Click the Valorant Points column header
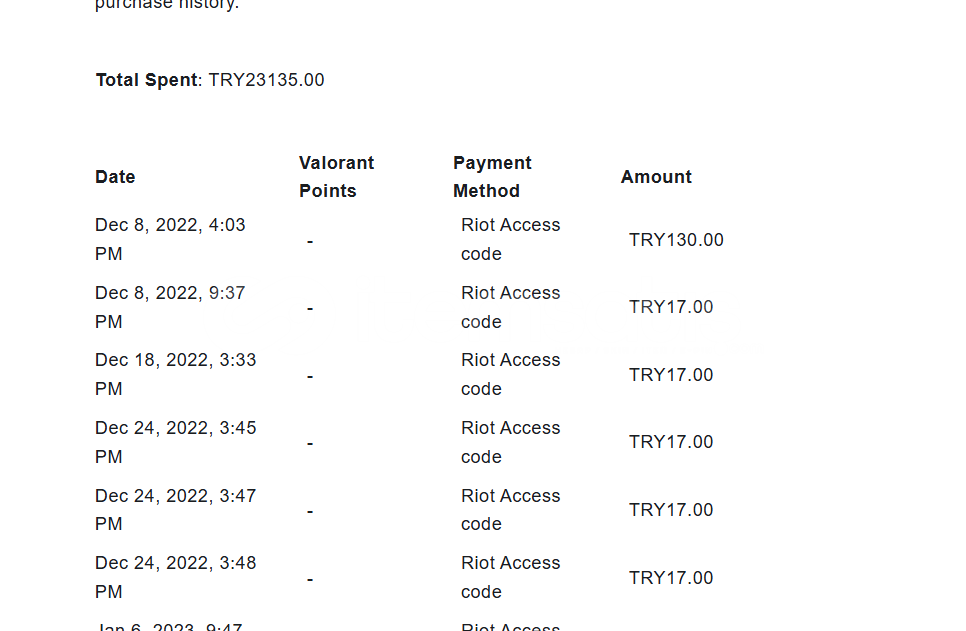The image size is (966, 631). point(336,177)
